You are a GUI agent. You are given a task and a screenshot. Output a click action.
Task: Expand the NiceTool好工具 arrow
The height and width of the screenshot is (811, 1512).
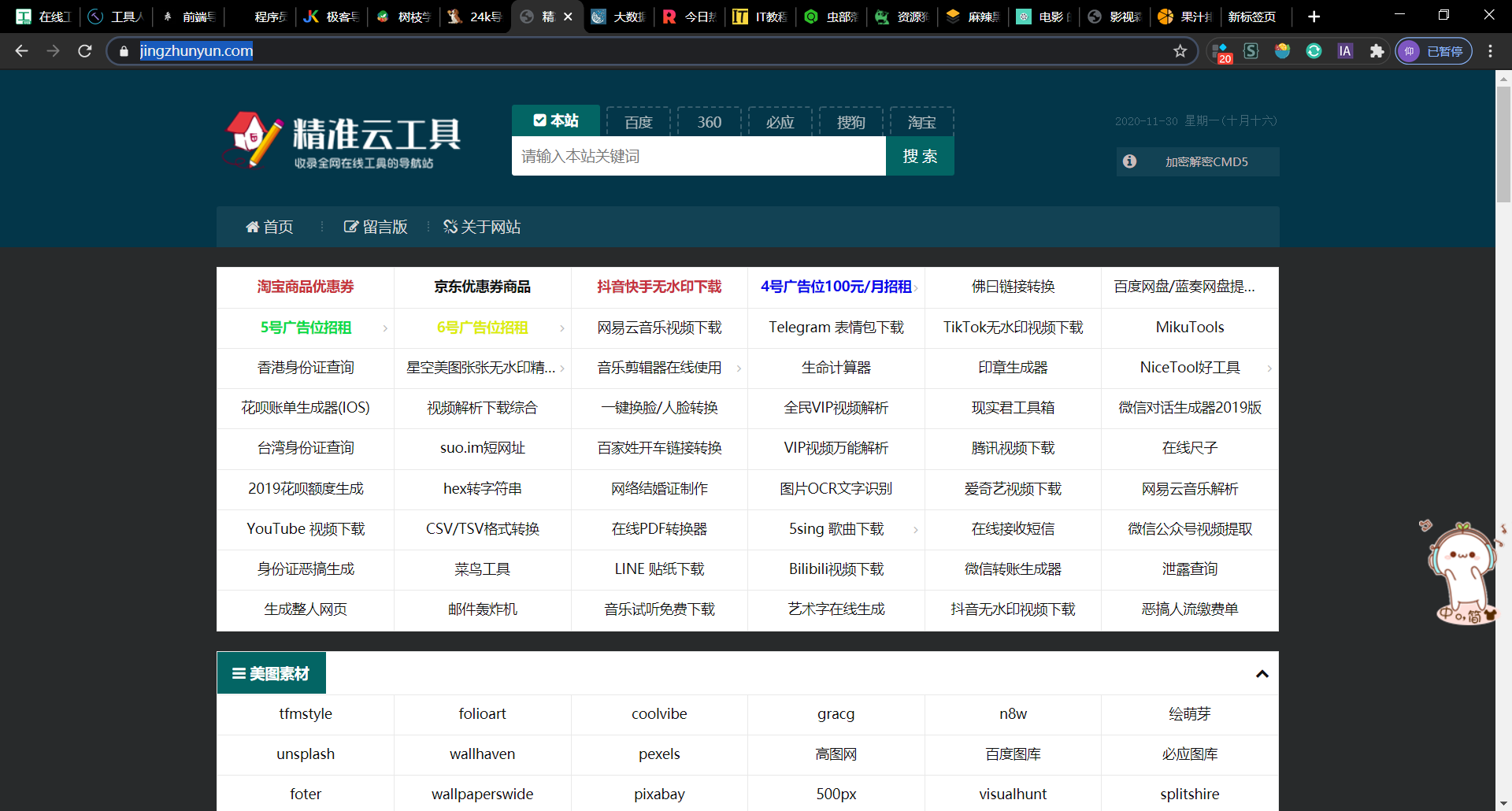1269,368
